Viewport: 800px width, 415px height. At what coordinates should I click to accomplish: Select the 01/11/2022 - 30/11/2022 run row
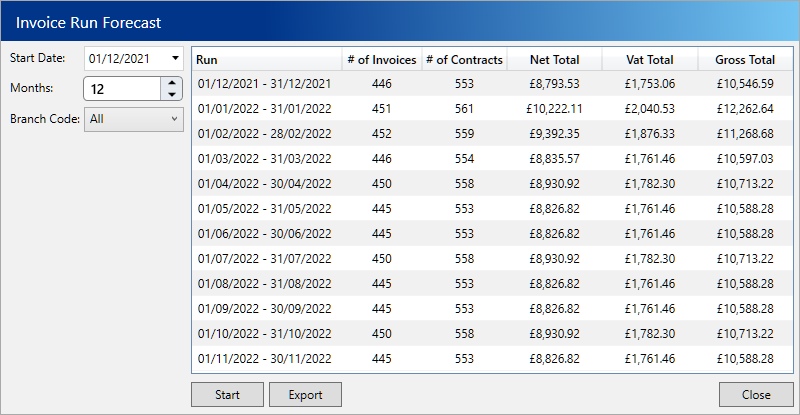click(x=264, y=358)
